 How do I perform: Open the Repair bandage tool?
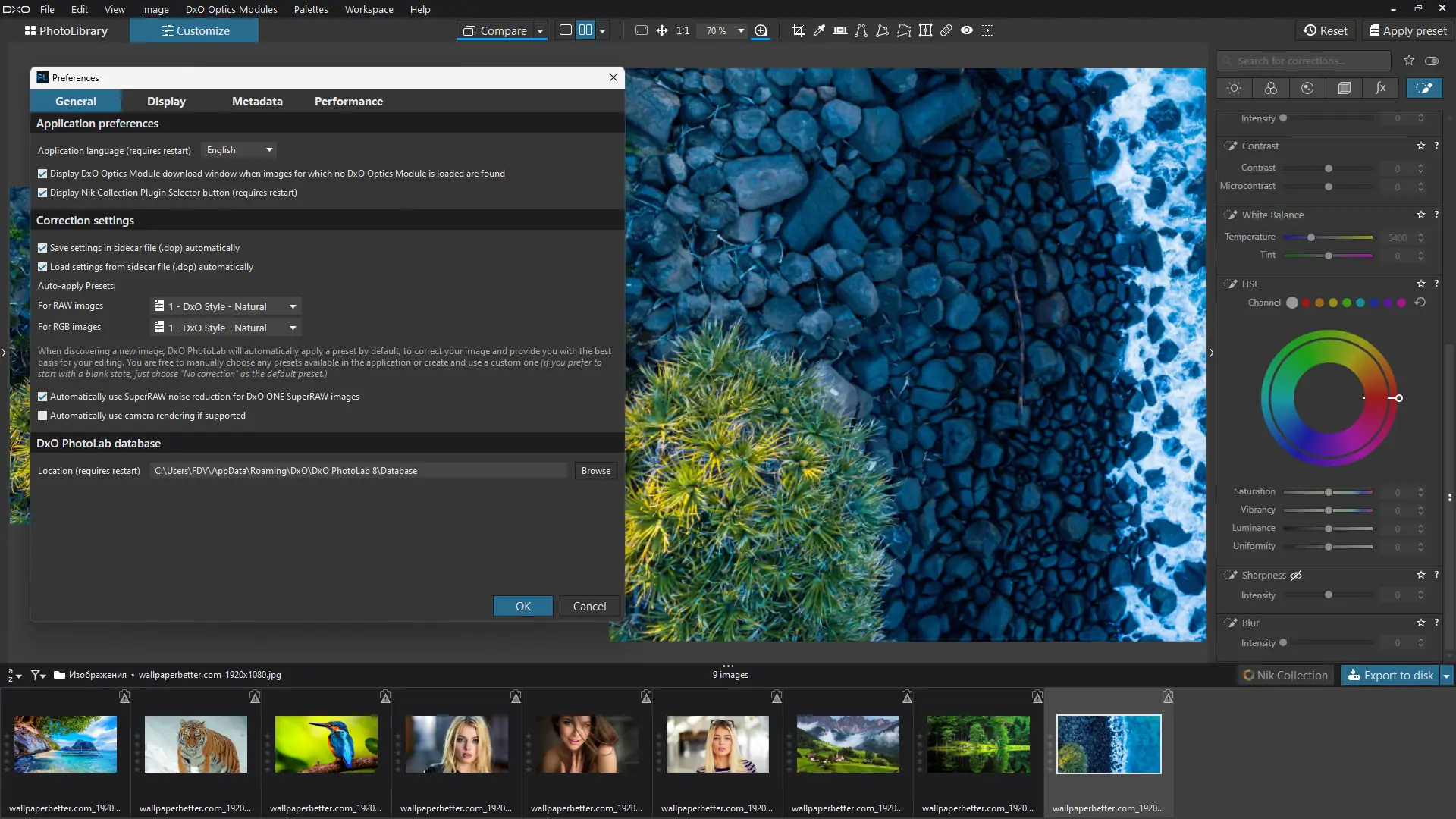point(946,30)
